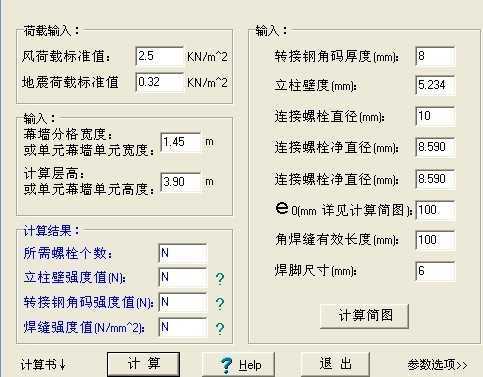Click the 荷载输入 group label
The image size is (483, 377).
[x=52, y=31]
